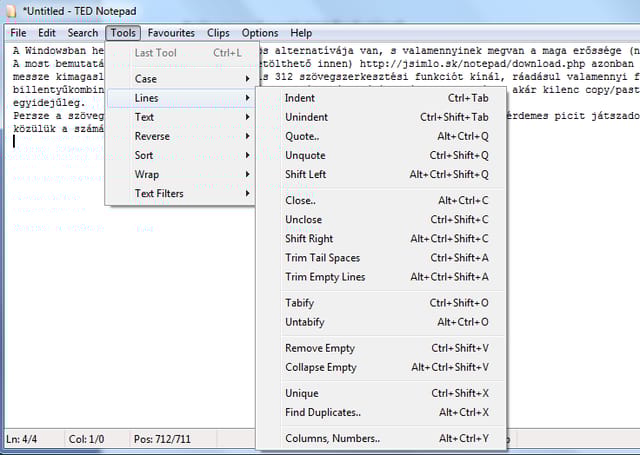Expand the Case submenu

click(182, 79)
